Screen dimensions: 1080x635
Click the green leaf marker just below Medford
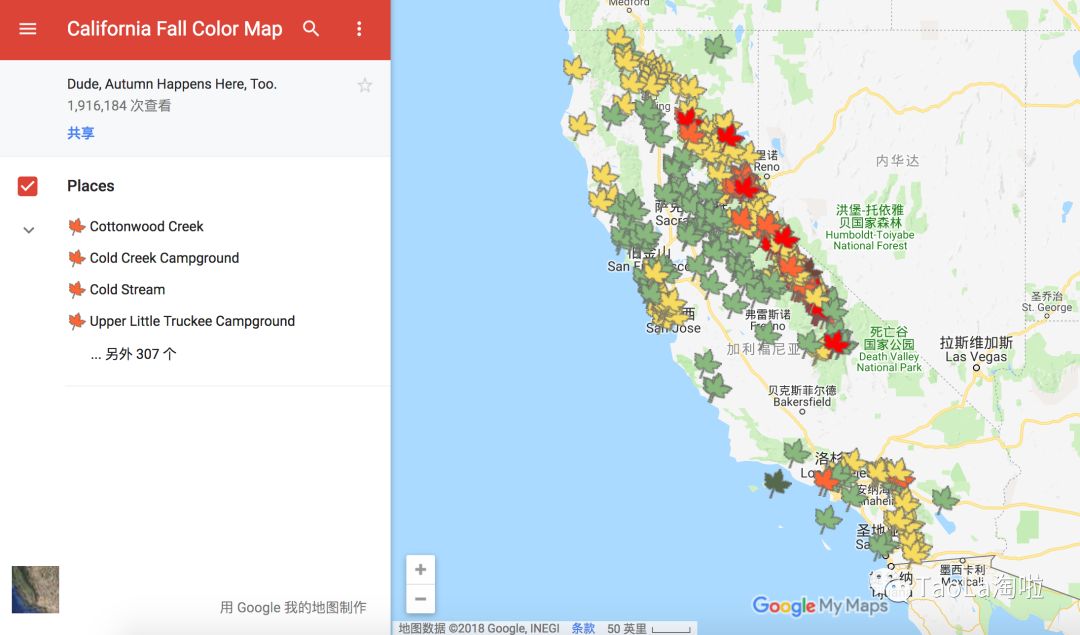(x=717, y=48)
